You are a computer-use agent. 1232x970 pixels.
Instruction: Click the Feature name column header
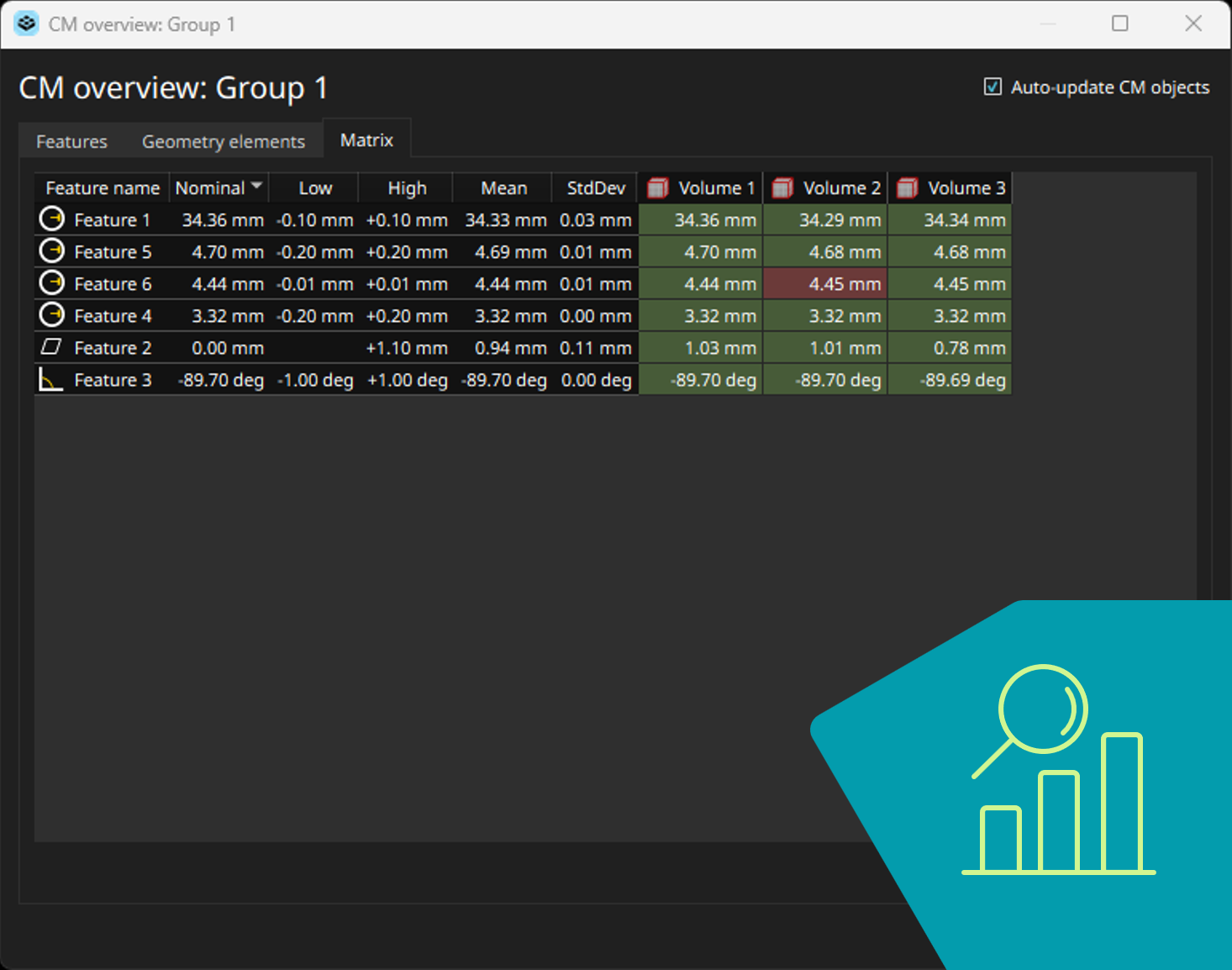[102, 188]
